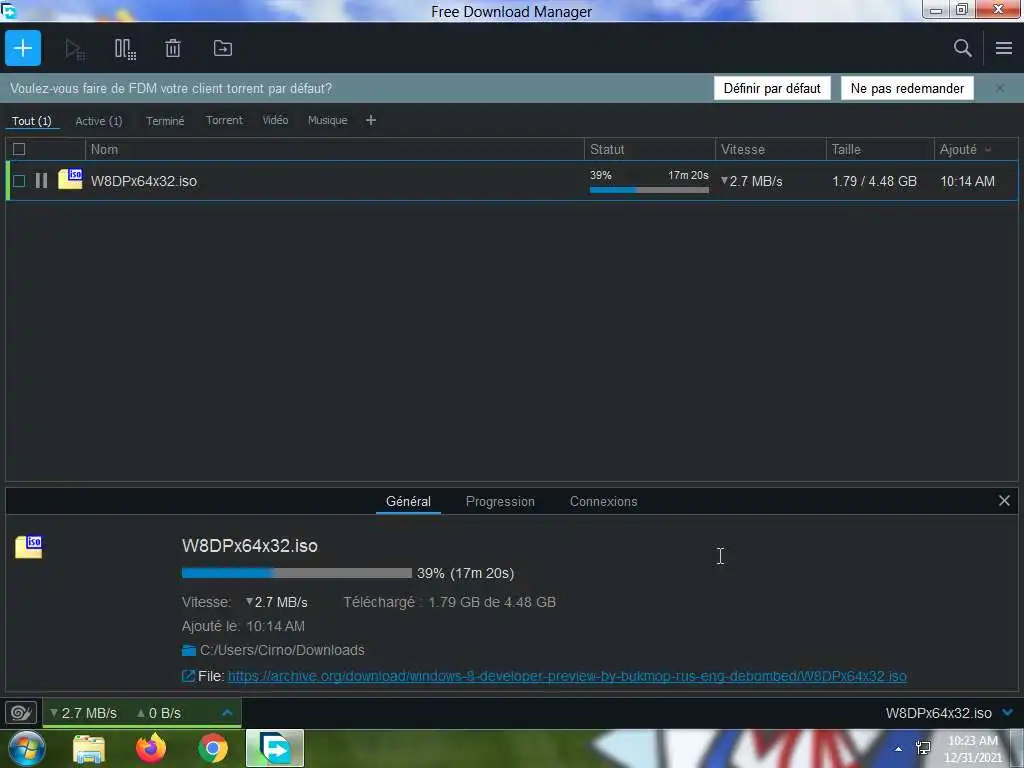
Task: Click Ajouté column sort arrow
Action: [x=988, y=150]
